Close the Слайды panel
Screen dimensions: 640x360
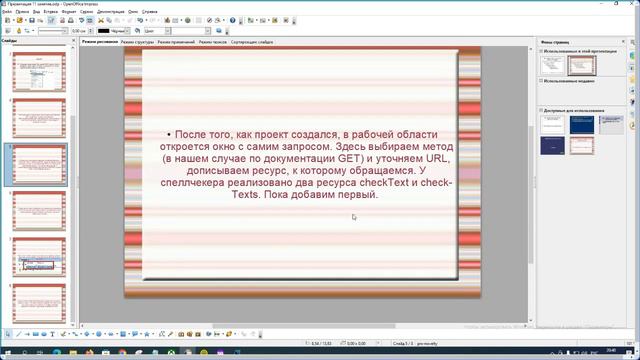tap(73, 40)
